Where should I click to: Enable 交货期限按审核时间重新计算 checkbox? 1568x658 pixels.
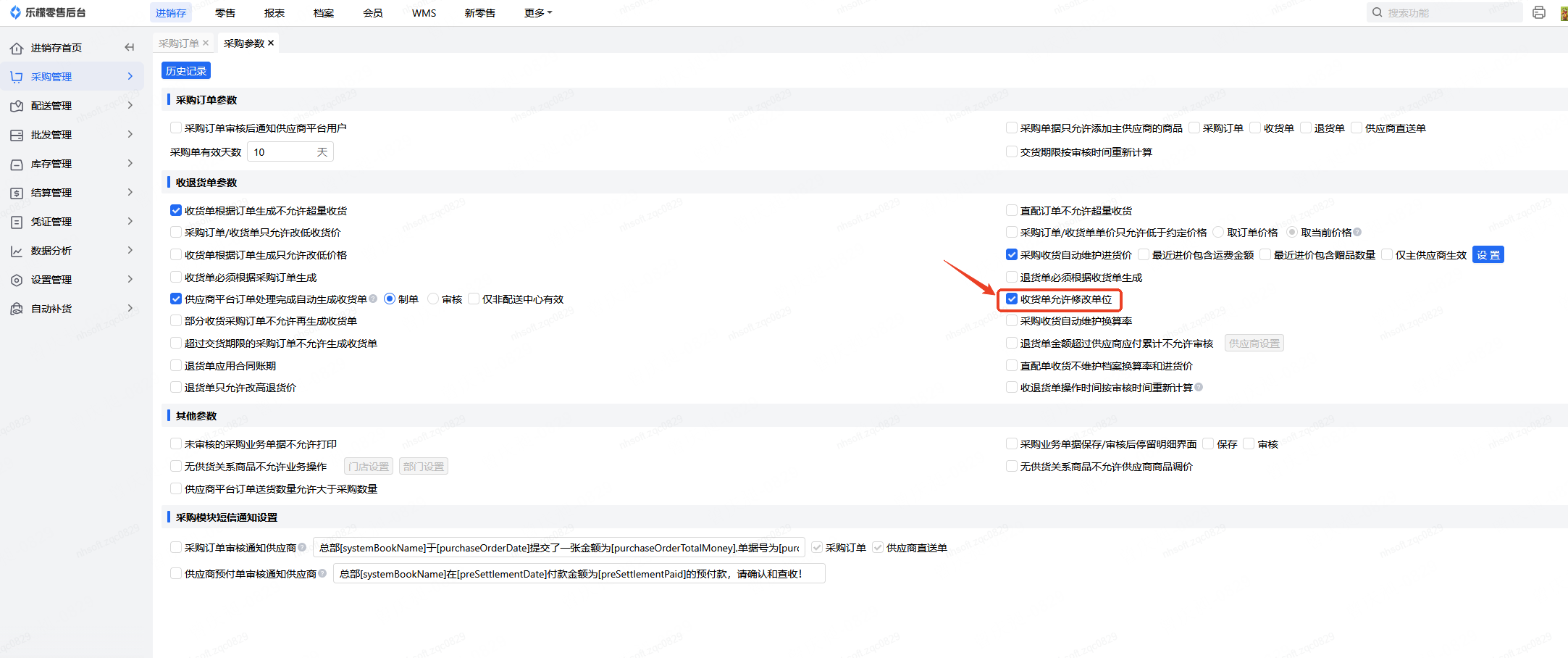1012,151
